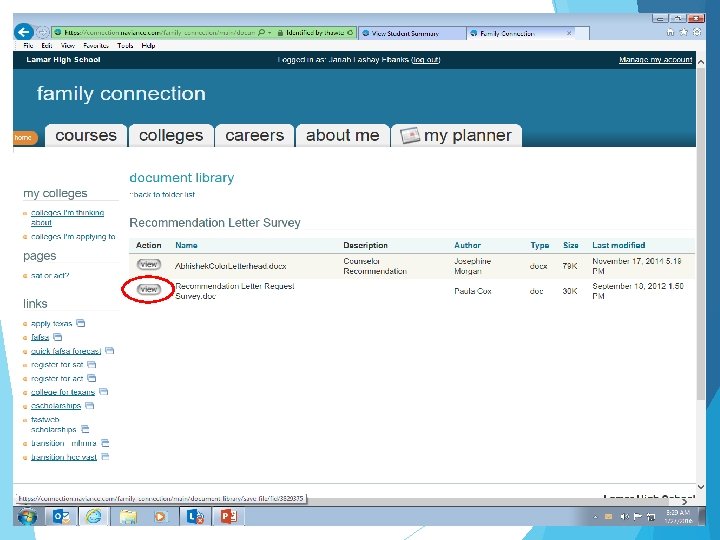Click the security lock icon
Image resolution: width=720 pixels, height=540 pixels.
[x=280, y=33]
